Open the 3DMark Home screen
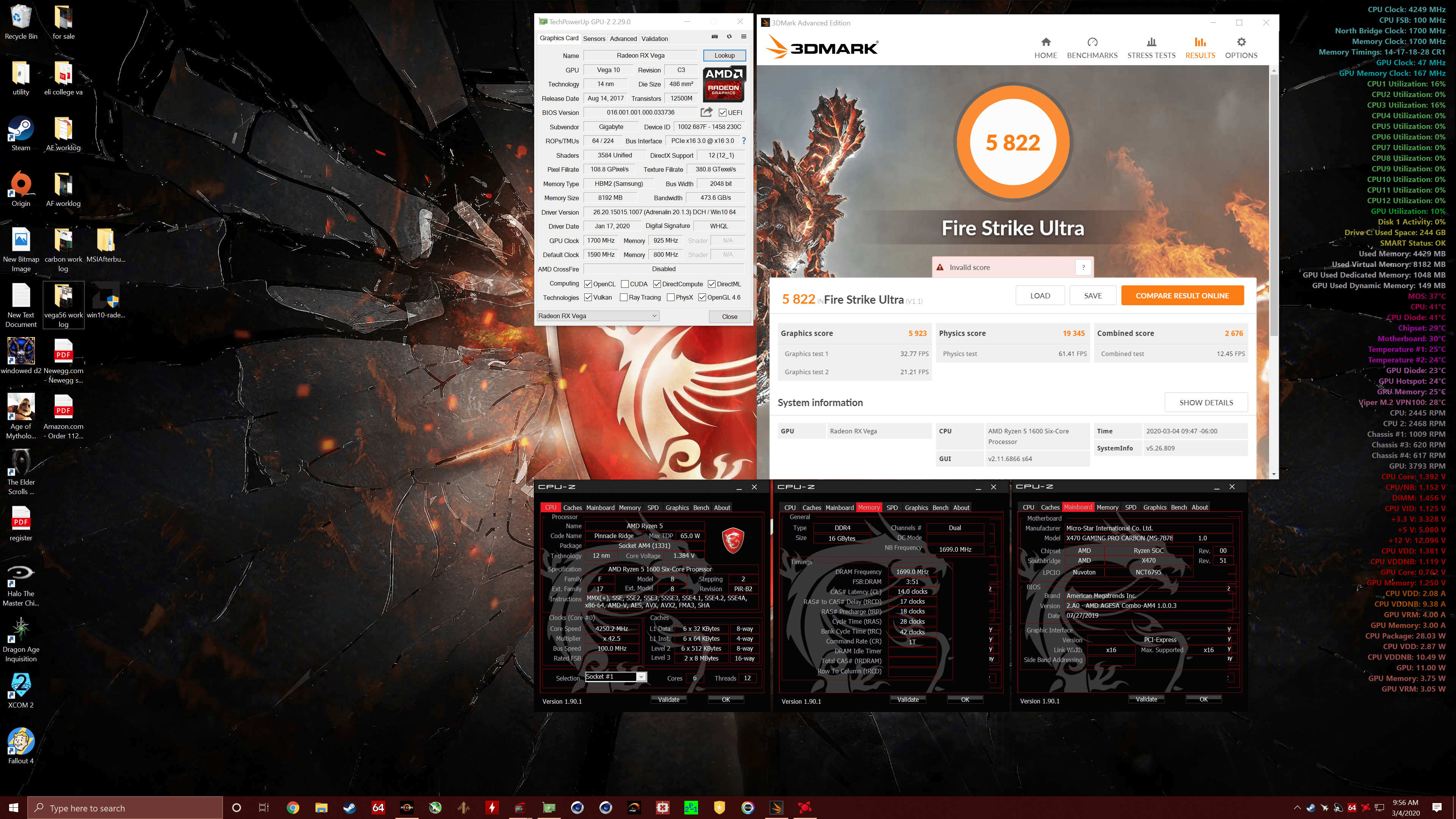The width and height of the screenshot is (1456, 819). coord(1046,47)
